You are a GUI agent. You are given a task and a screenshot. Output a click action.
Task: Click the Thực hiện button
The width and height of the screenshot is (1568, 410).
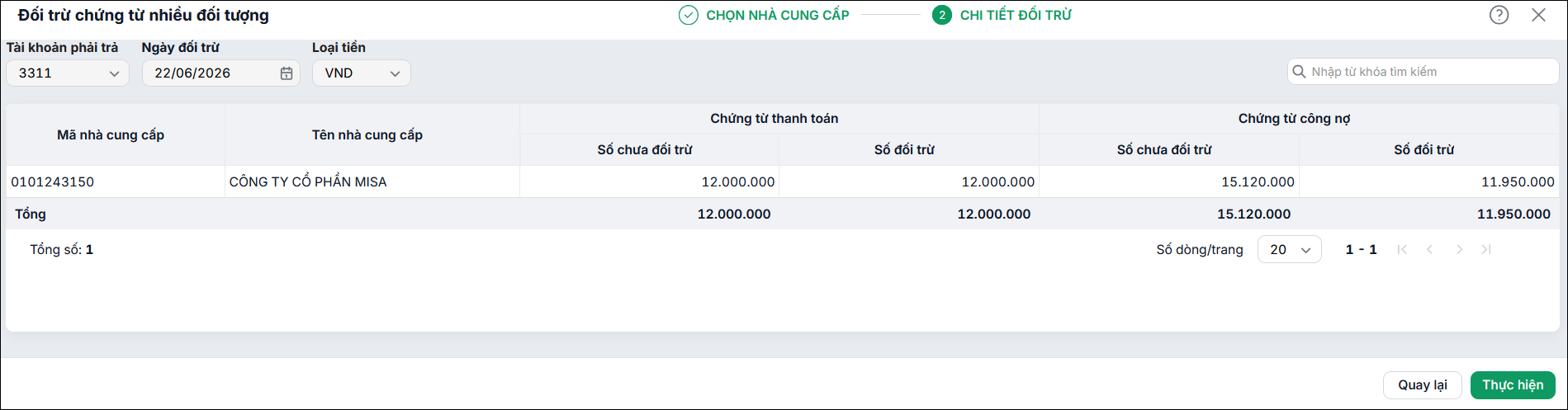[x=1513, y=385]
